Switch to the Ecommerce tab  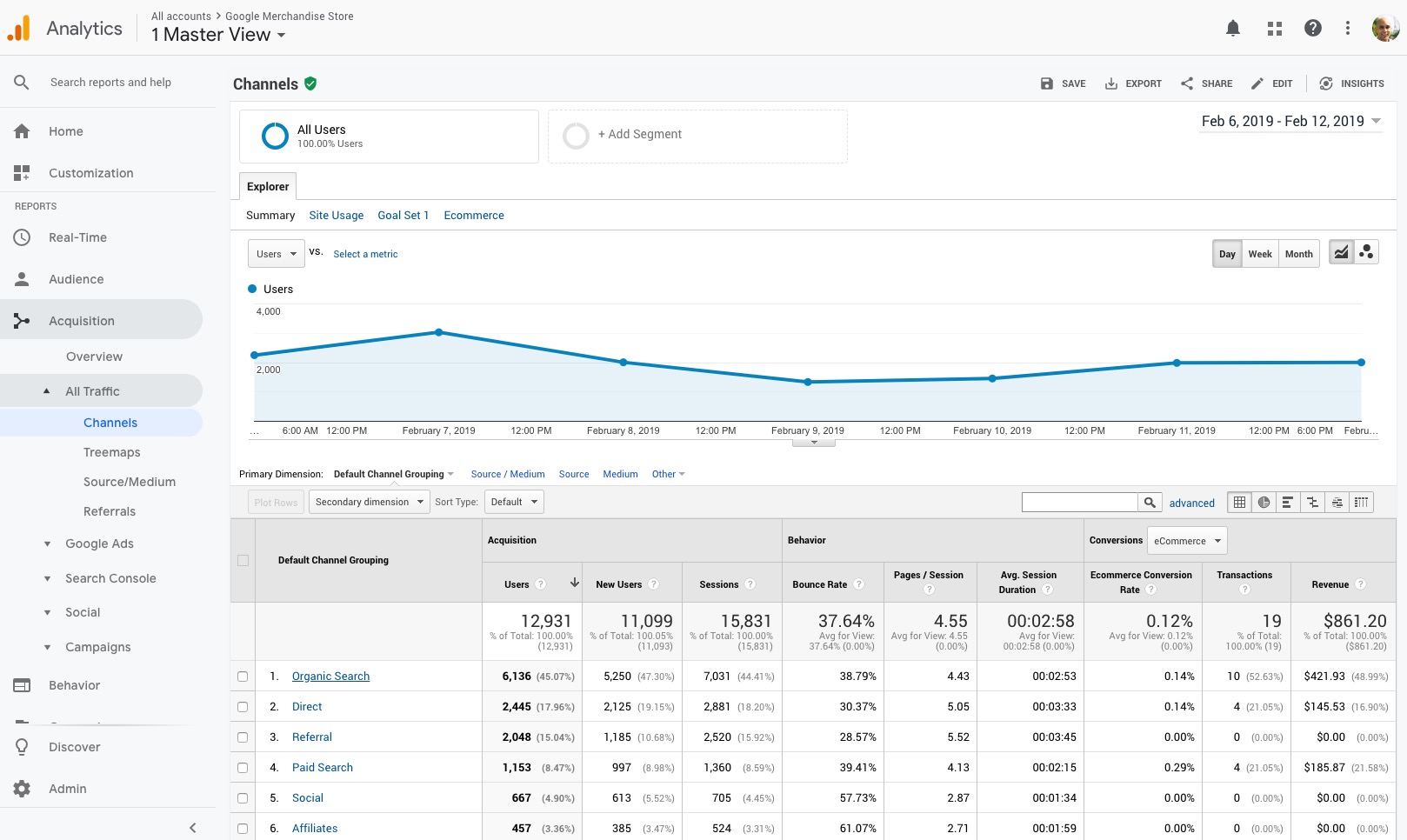pyautogui.click(x=474, y=216)
